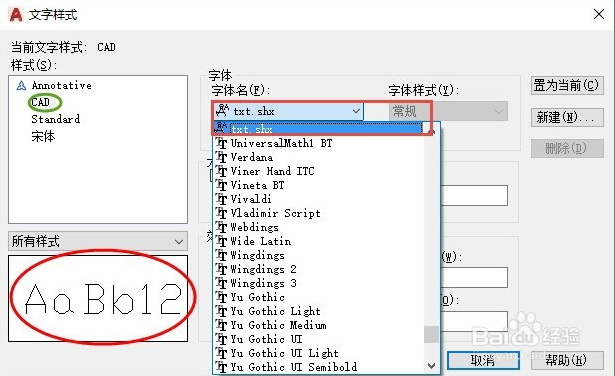Click the TrueType icon beside Yu Gothic Medium
615x376 pixels.
click(x=222, y=325)
